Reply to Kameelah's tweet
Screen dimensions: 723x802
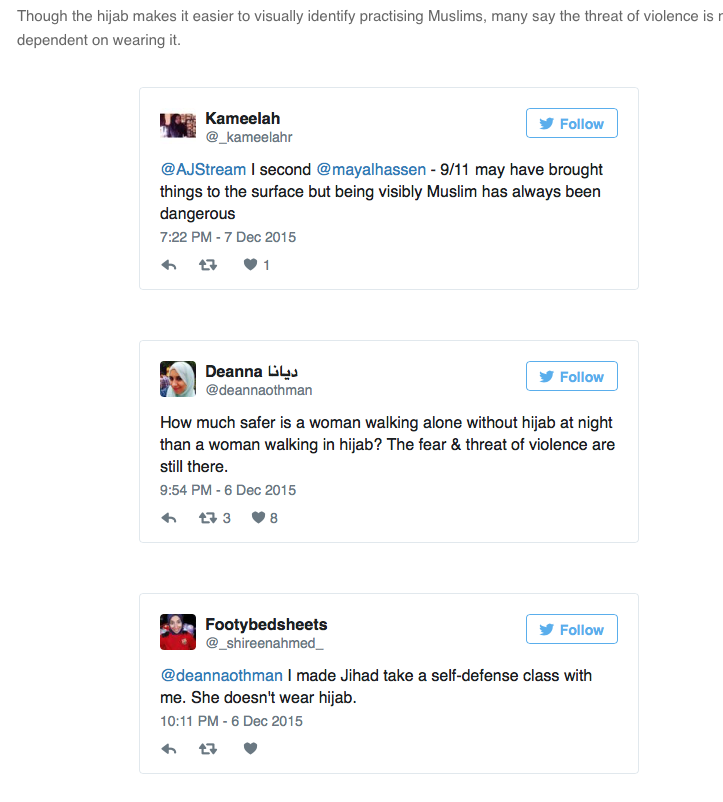point(169,265)
